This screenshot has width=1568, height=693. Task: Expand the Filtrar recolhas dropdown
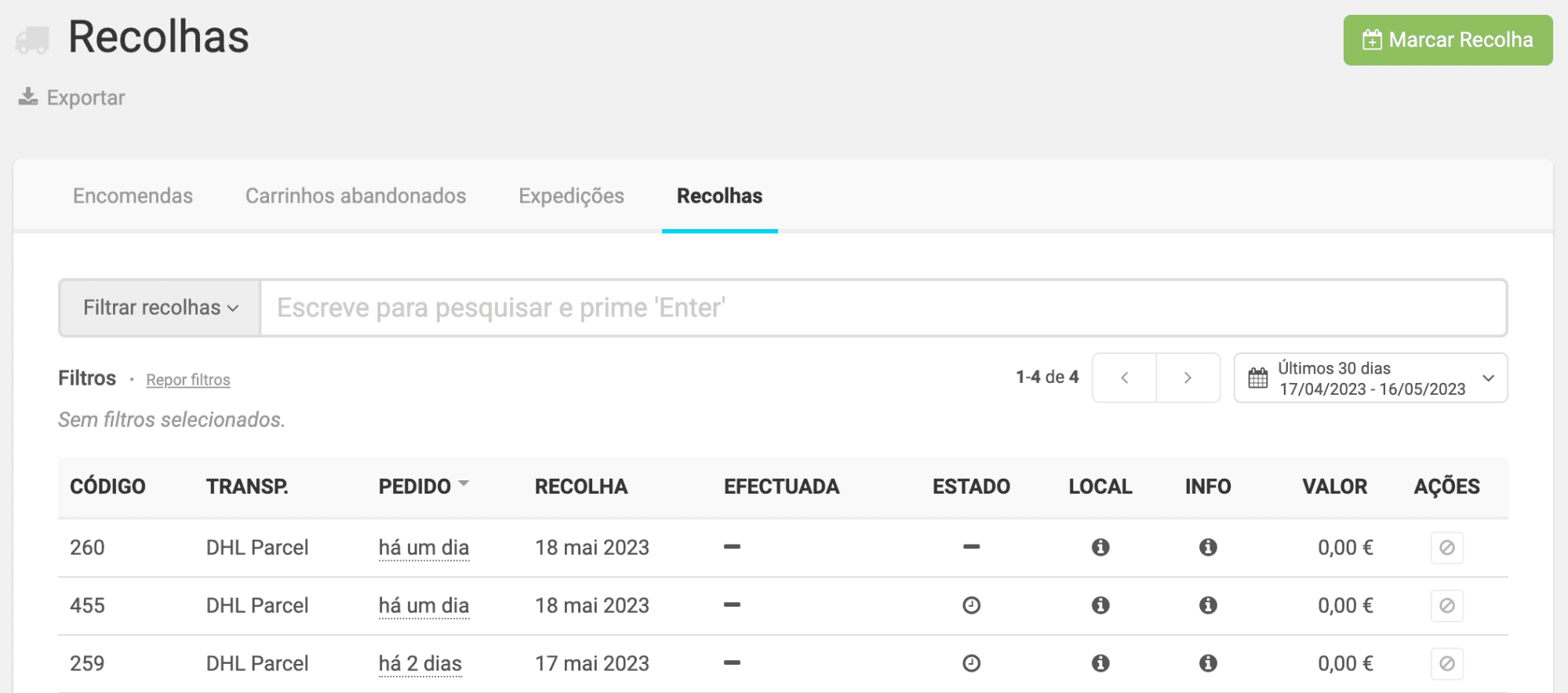point(160,308)
